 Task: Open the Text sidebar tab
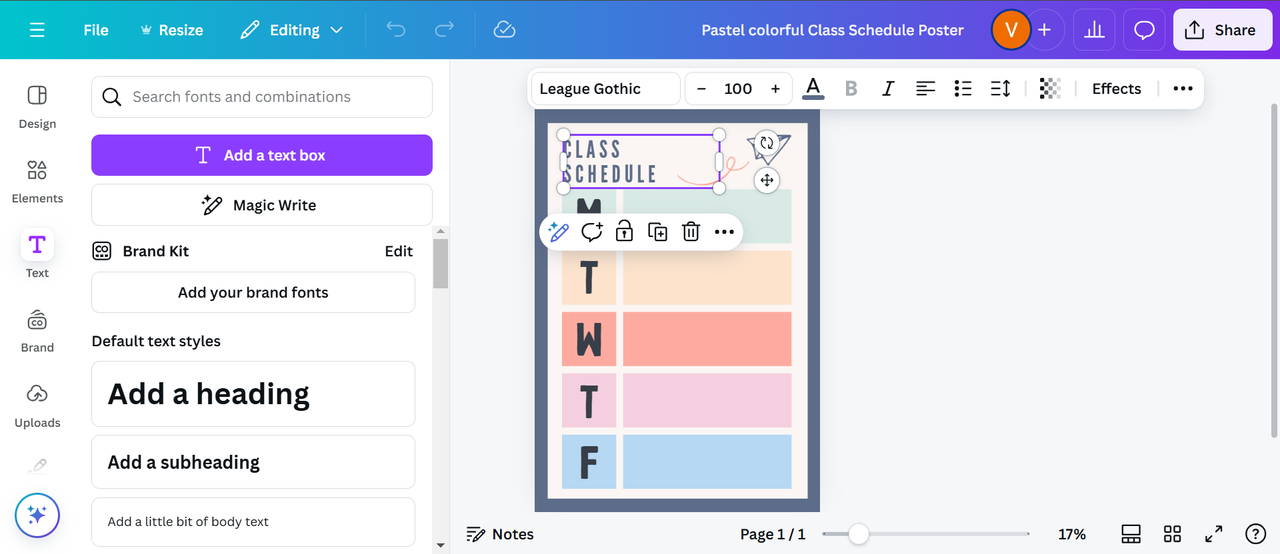point(37,255)
